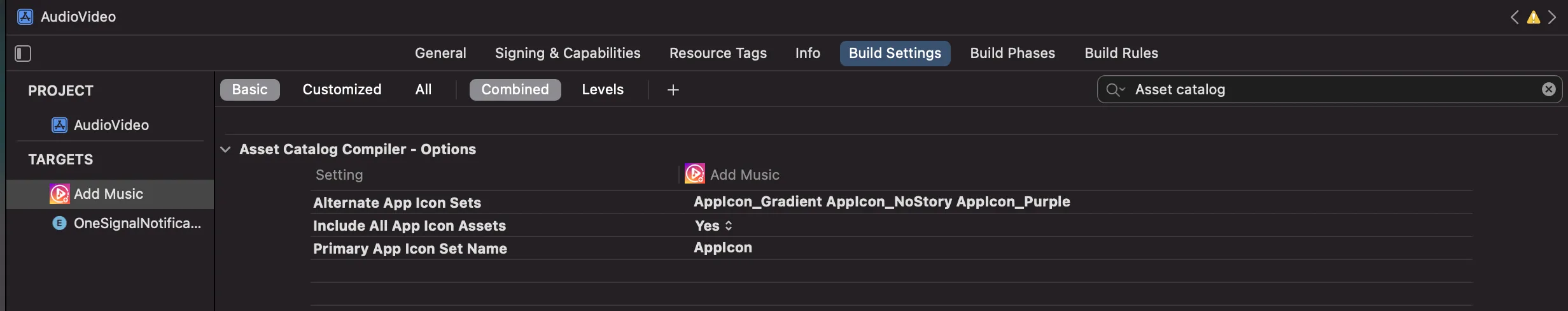Screen dimensions: 1568x311
Task: Go to next issue with right chevron
Action: [x=1553, y=17]
